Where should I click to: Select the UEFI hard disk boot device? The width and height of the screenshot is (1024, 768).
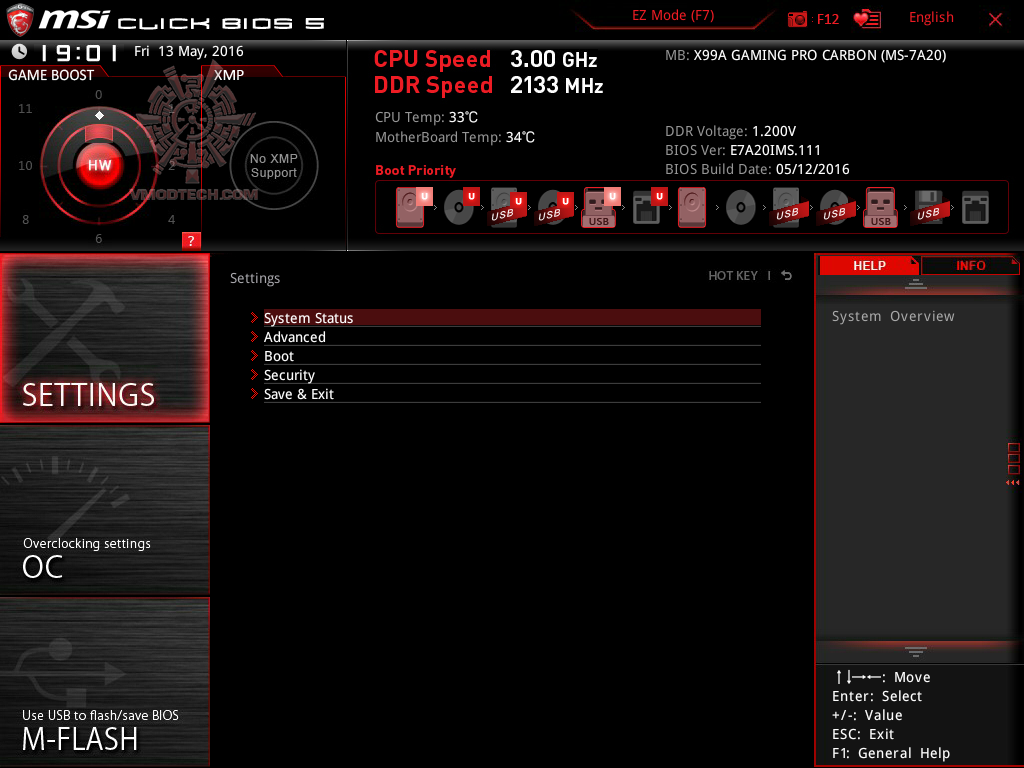click(x=412, y=207)
